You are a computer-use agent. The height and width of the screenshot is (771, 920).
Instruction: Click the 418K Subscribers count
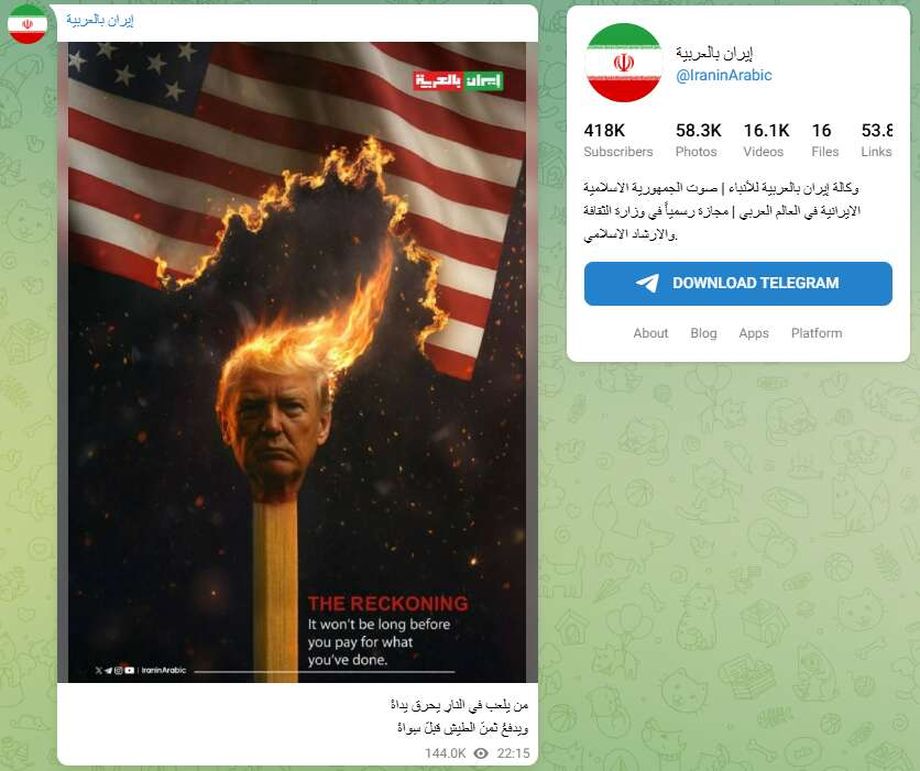coord(618,140)
